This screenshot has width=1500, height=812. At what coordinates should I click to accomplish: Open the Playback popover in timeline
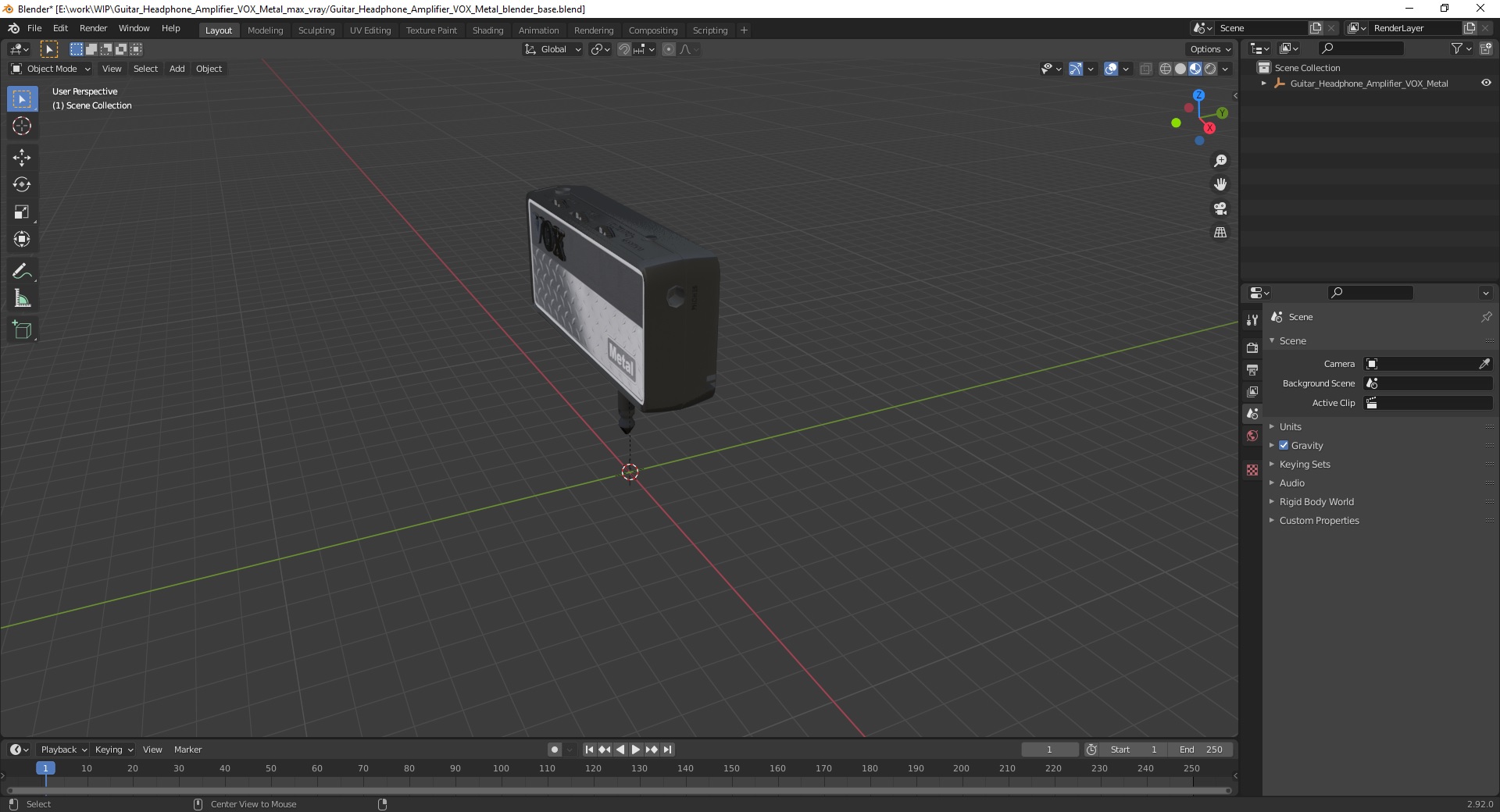pos(63,750)
